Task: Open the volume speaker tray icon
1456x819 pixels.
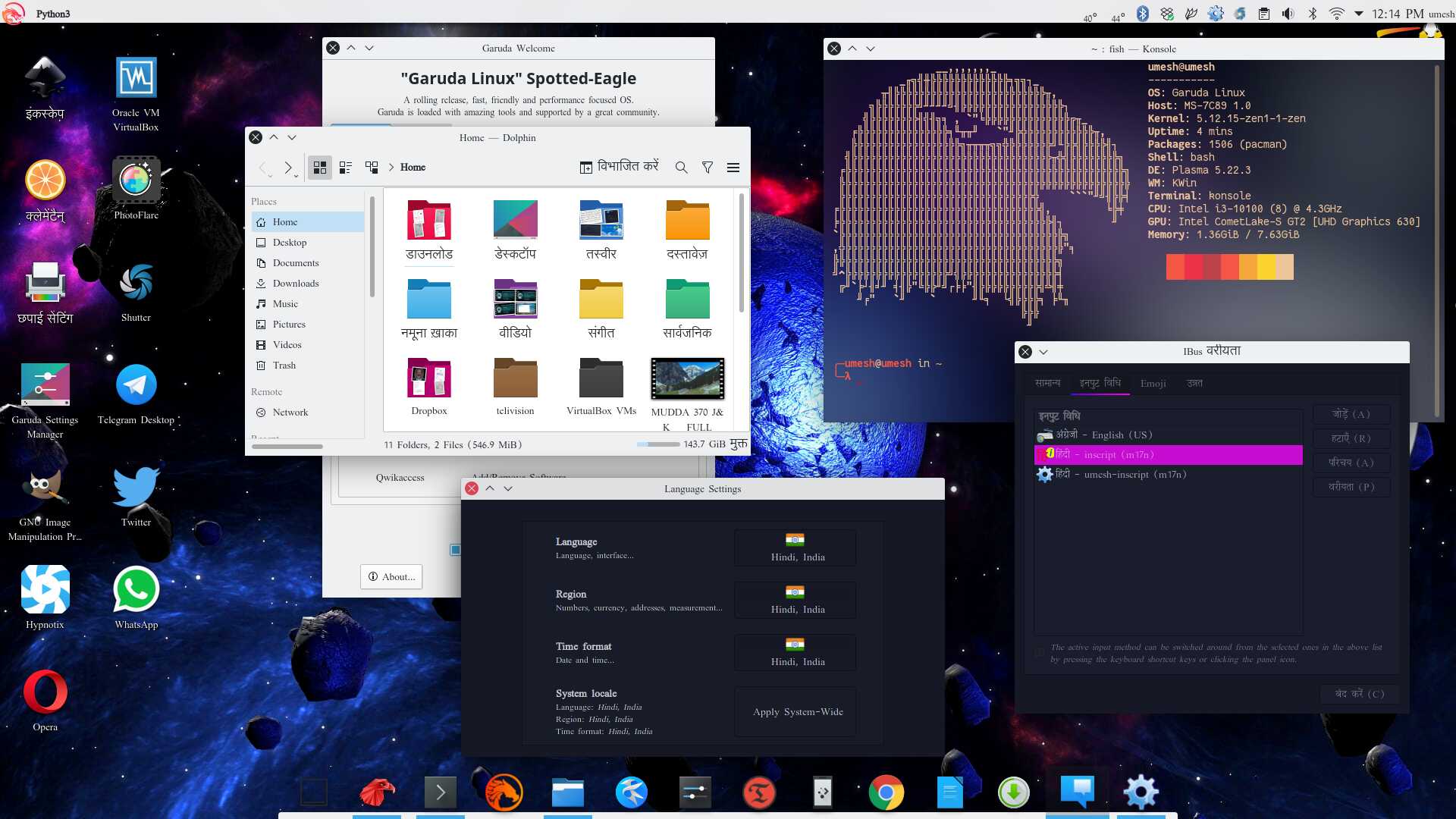Action: coord(1288,14)
